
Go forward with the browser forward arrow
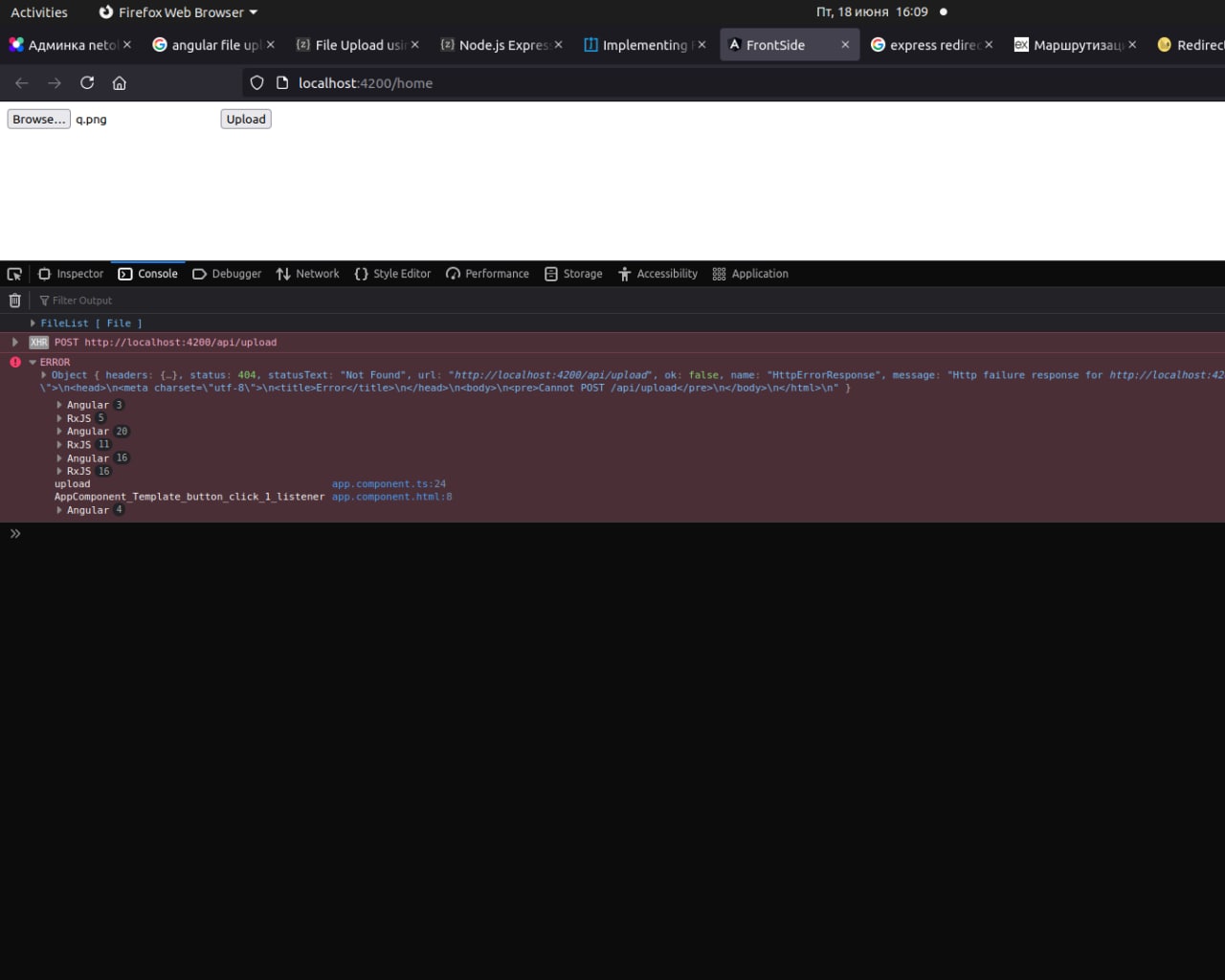55,83
